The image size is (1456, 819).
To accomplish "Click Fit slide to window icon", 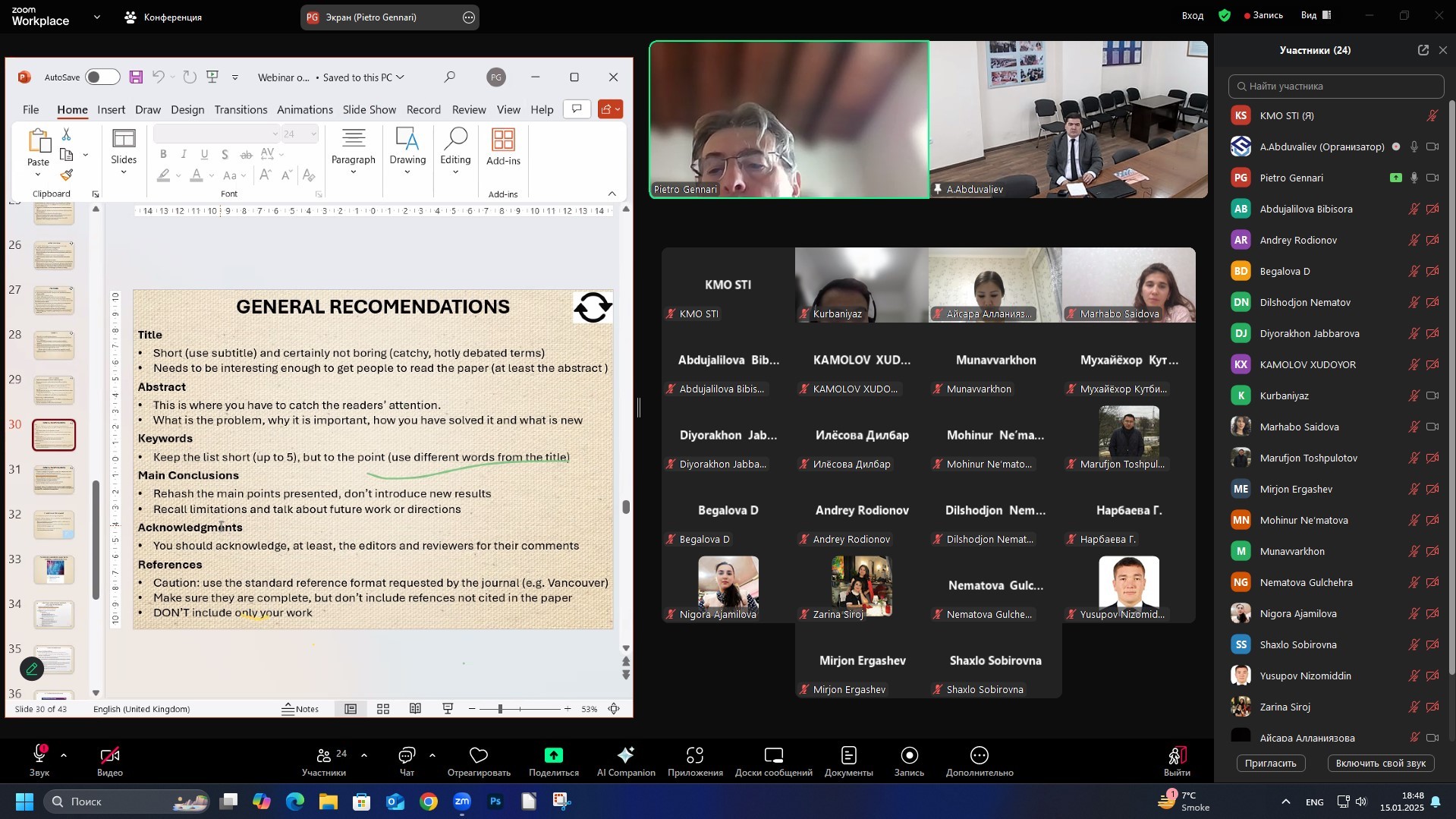I will 614,709.
